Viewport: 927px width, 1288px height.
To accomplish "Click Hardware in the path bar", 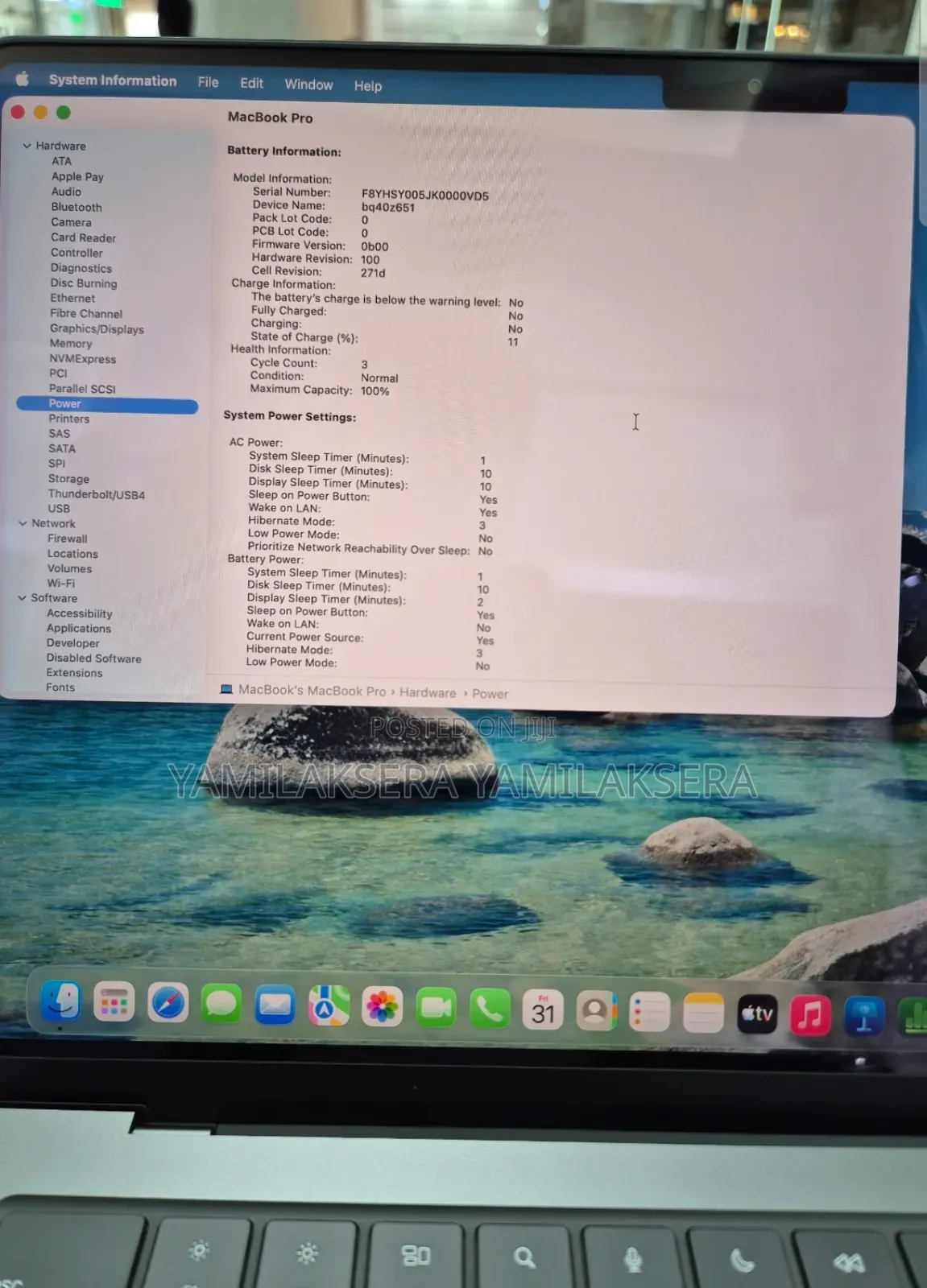I will [x=428, y=692].
